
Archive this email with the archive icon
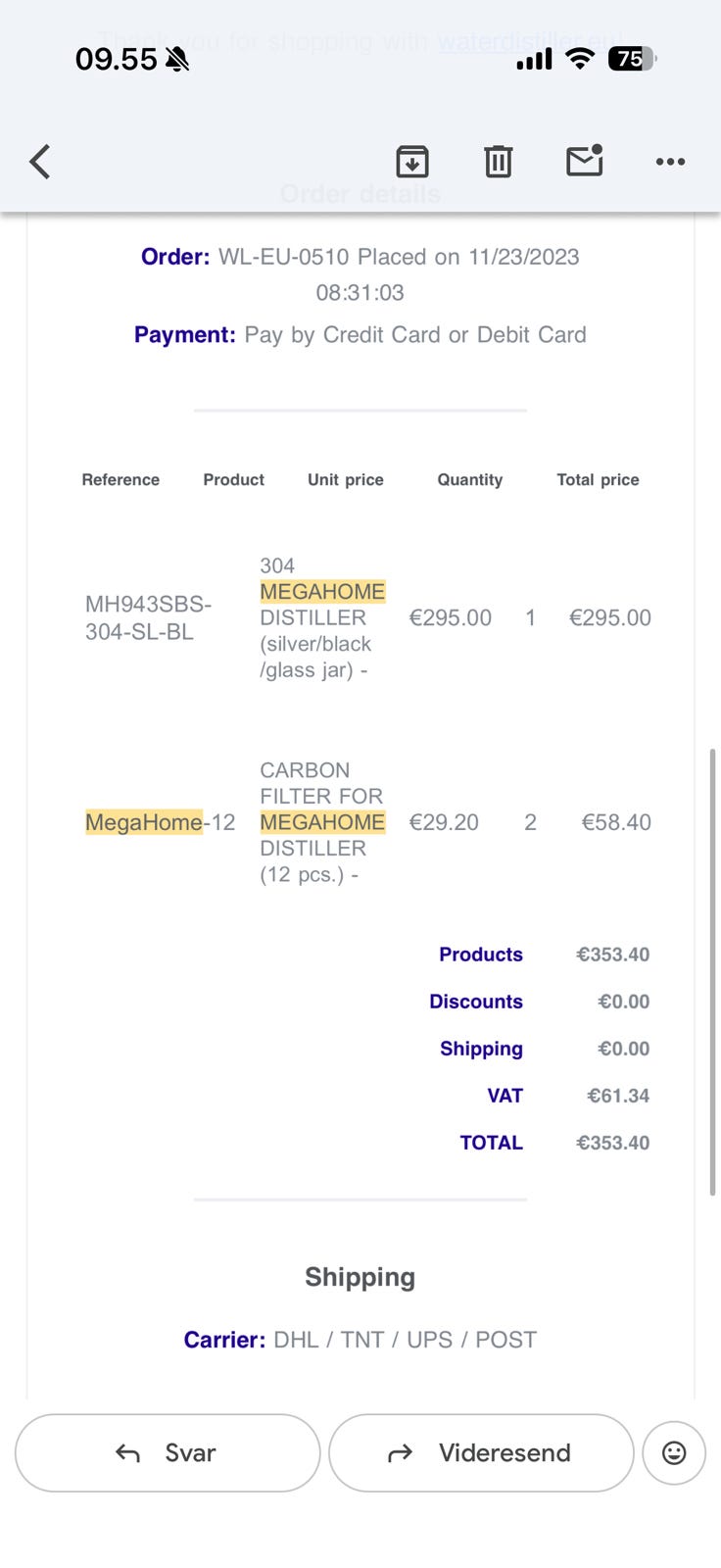coord(412,162)
